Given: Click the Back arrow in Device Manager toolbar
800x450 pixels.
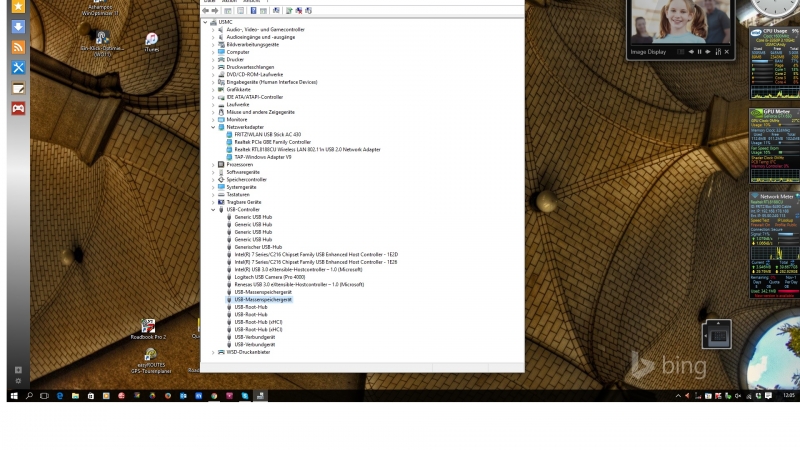Looking at the screenshot, I should tap(205, 10).
